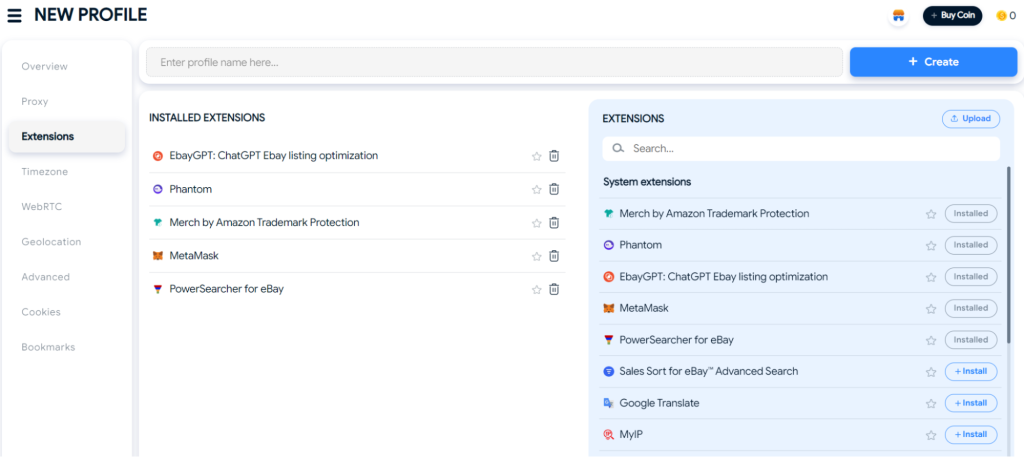Upload a custom extension
Image resolution: width=1024 pixels, height=457 pixels.
pyautogui.click(x=970, y=119)
